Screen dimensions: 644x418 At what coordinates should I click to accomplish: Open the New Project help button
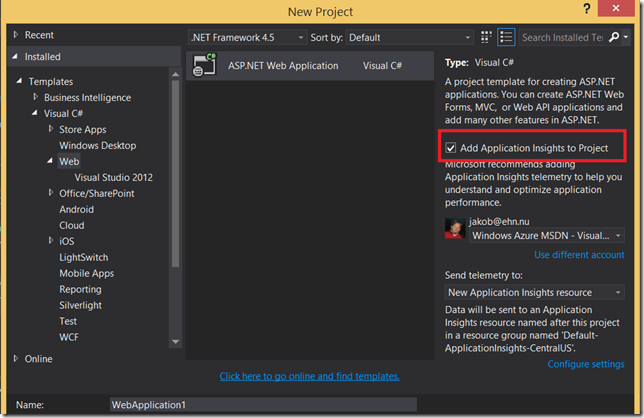586,8
